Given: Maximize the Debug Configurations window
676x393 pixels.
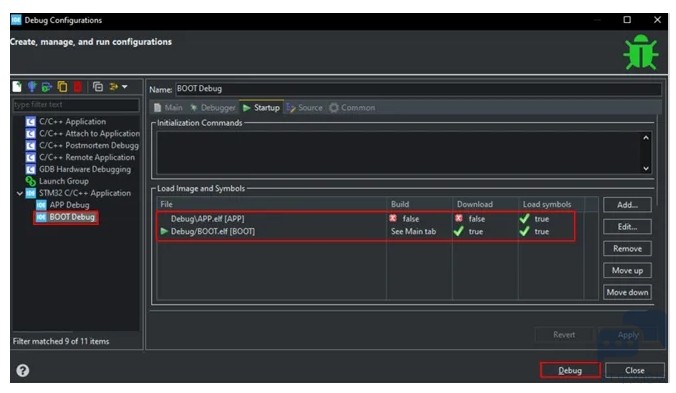Looking at the screenshot, I should point(627,20).
